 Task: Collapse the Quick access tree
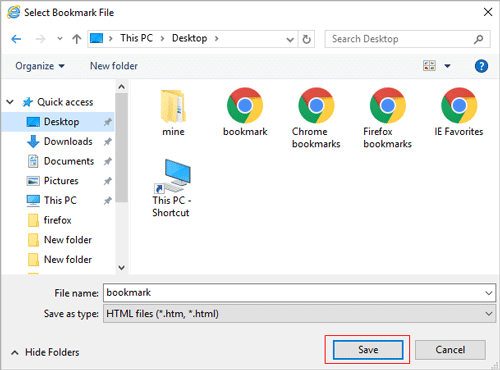10,102
